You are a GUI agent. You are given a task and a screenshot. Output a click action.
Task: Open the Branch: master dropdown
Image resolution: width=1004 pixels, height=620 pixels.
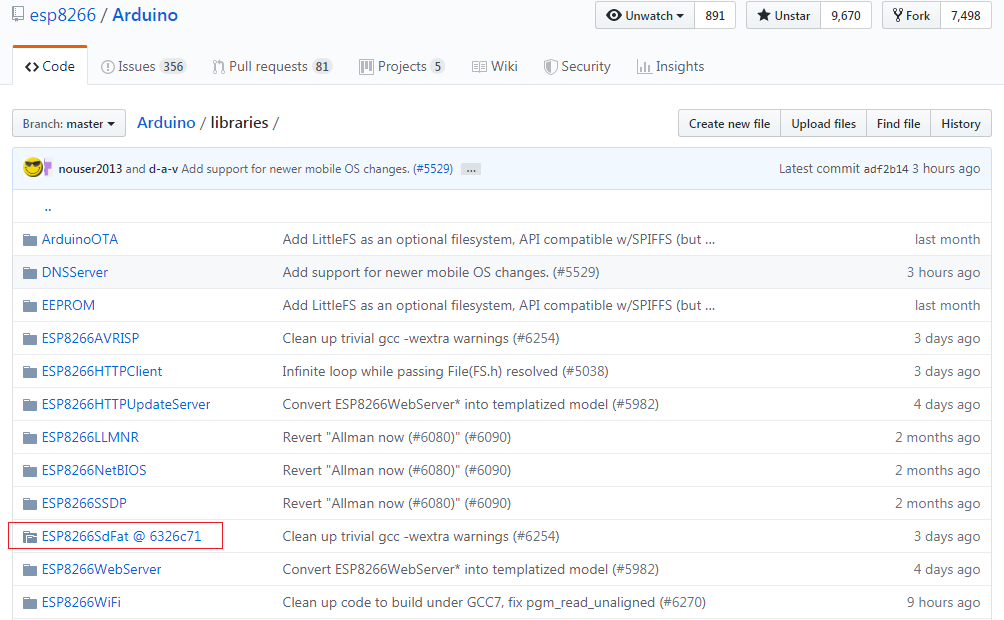click(68, 122)
